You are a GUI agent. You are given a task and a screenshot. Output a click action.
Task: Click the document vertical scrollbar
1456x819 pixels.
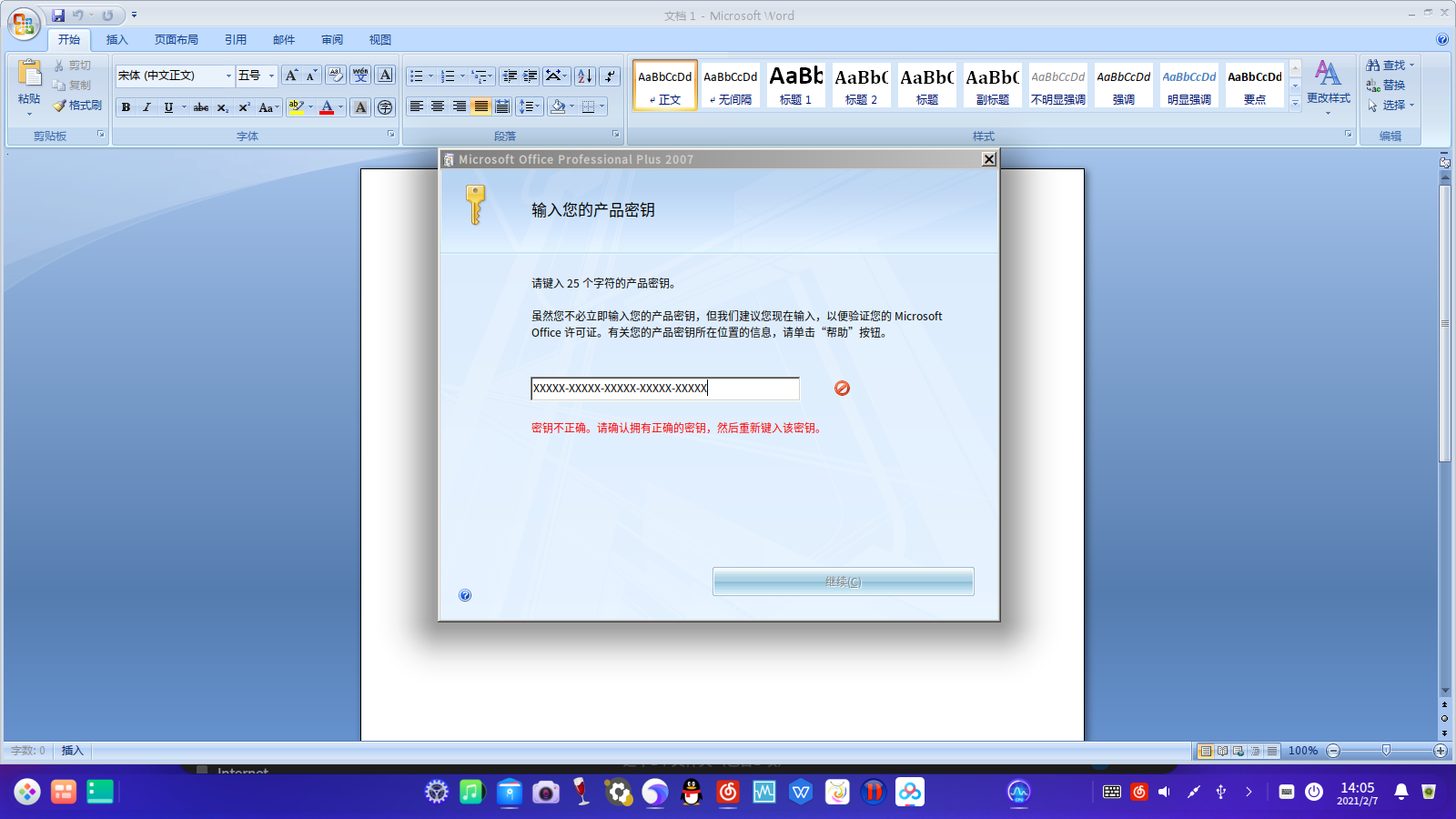(1444, 323)
